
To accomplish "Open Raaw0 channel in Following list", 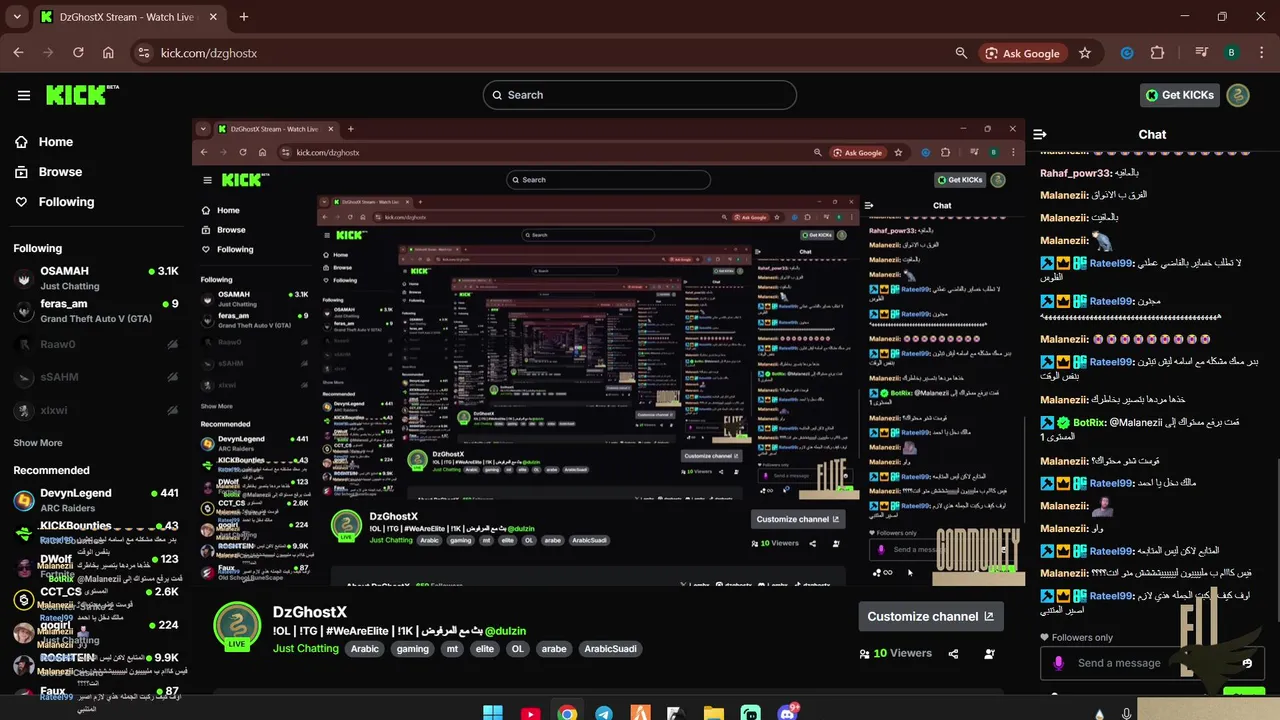I will (x=95, y=344).
